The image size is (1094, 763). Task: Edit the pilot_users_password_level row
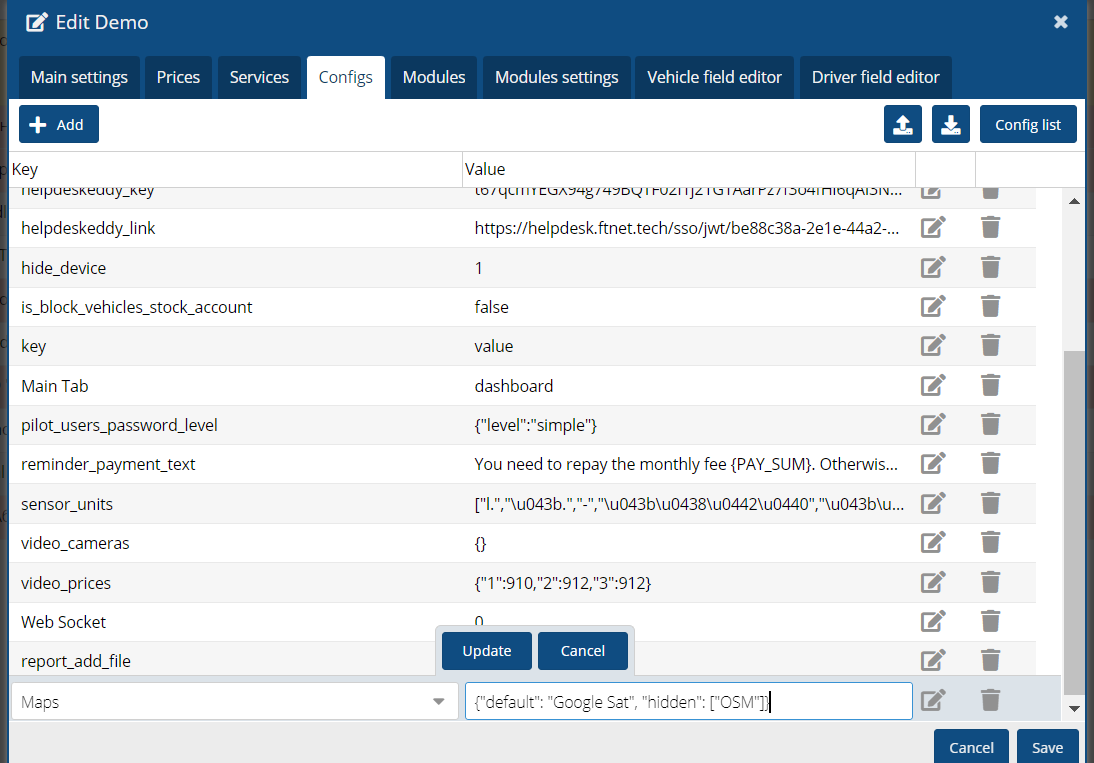click(x=932, y=425)
